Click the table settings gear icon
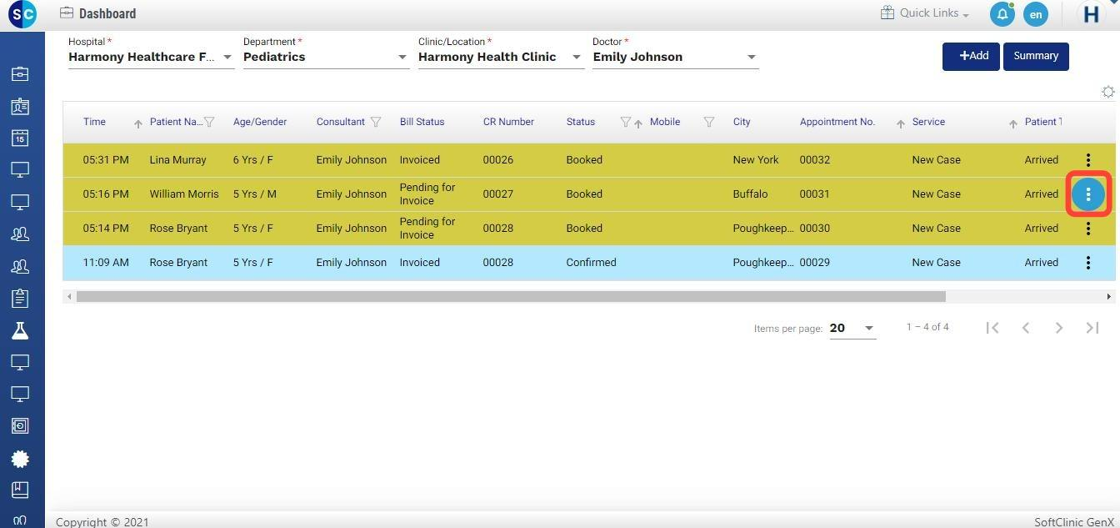1120x528 pixels. [x=1107, y=92]
